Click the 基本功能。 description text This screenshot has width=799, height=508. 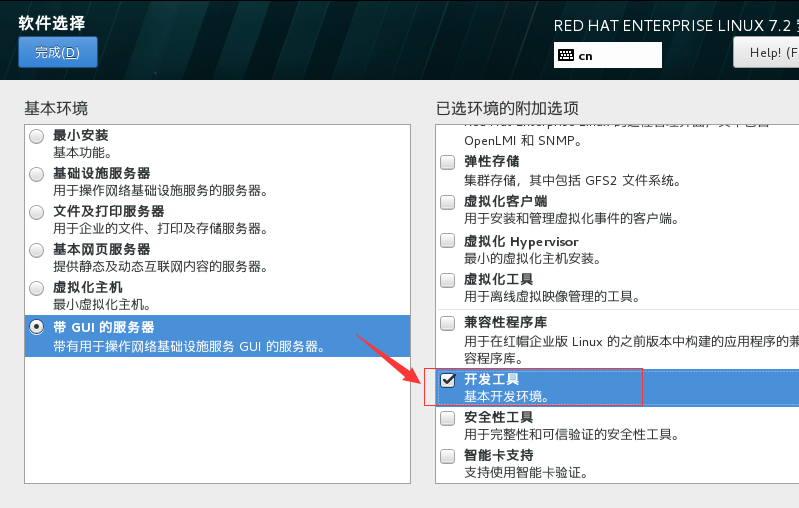83,152
